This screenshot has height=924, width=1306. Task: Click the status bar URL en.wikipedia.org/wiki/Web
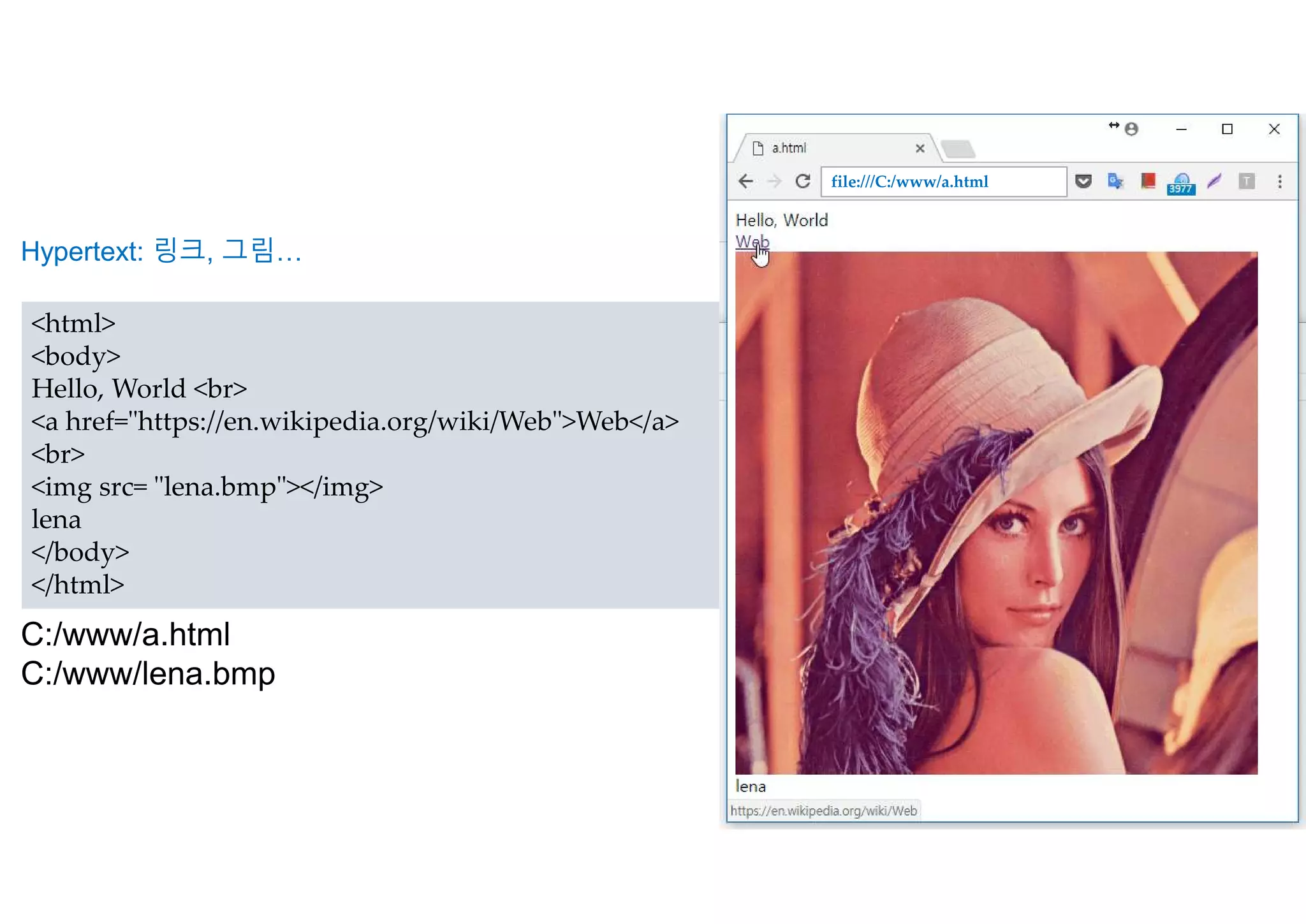click(x=823, y=811)
